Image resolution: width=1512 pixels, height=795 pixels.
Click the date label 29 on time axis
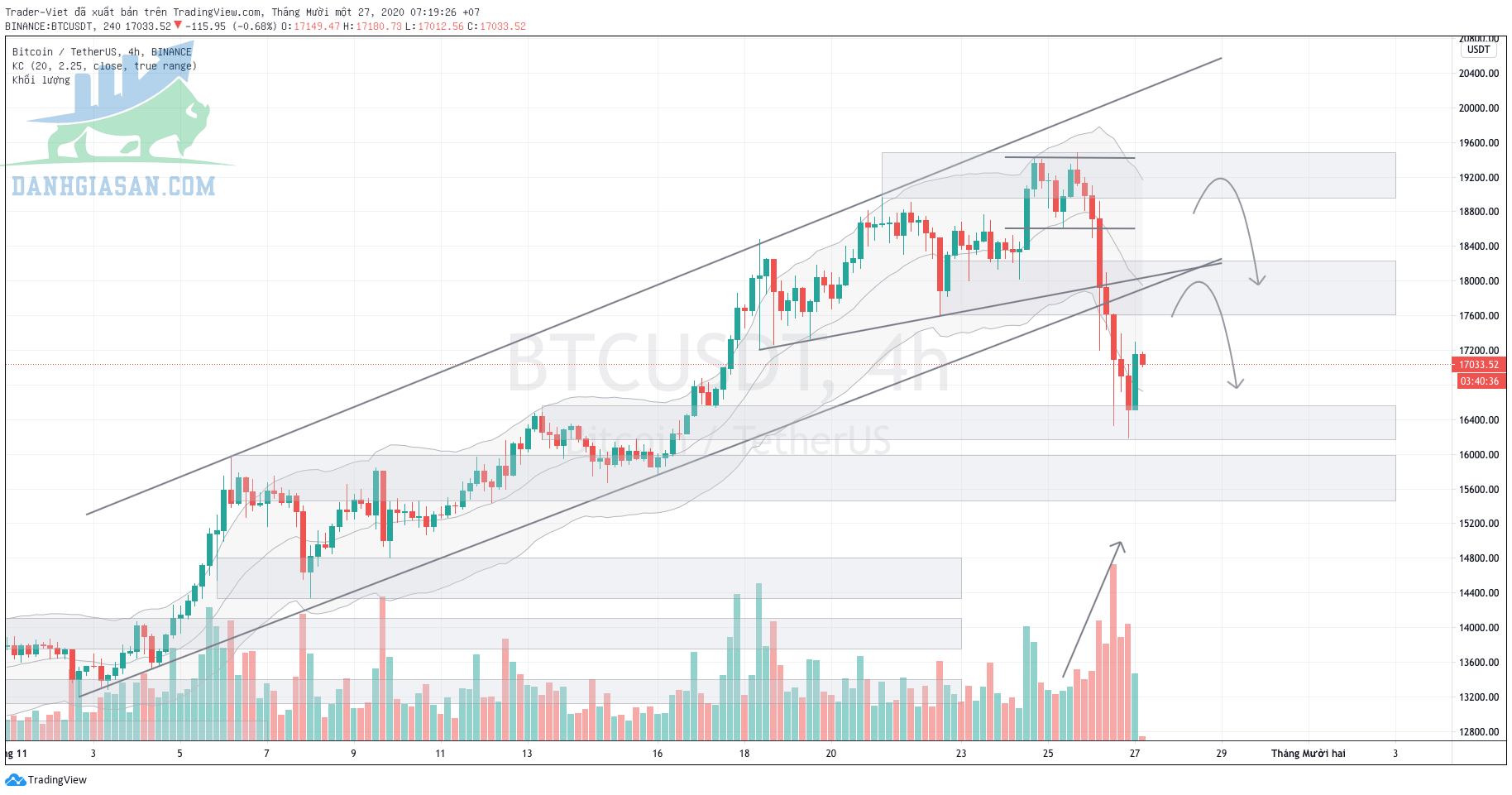1222,754
